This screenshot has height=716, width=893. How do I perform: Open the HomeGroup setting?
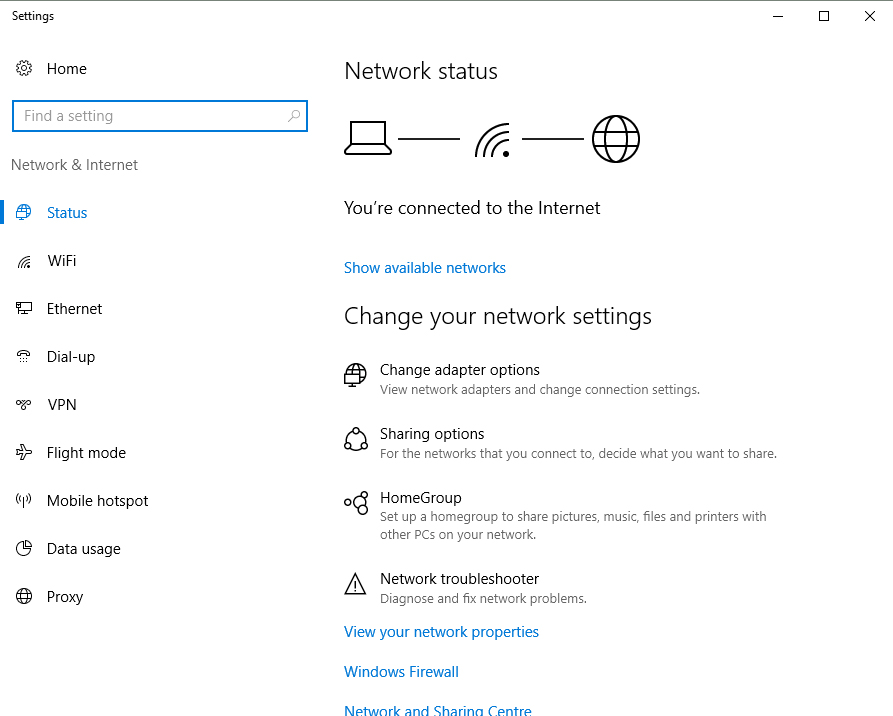point(420,498)
